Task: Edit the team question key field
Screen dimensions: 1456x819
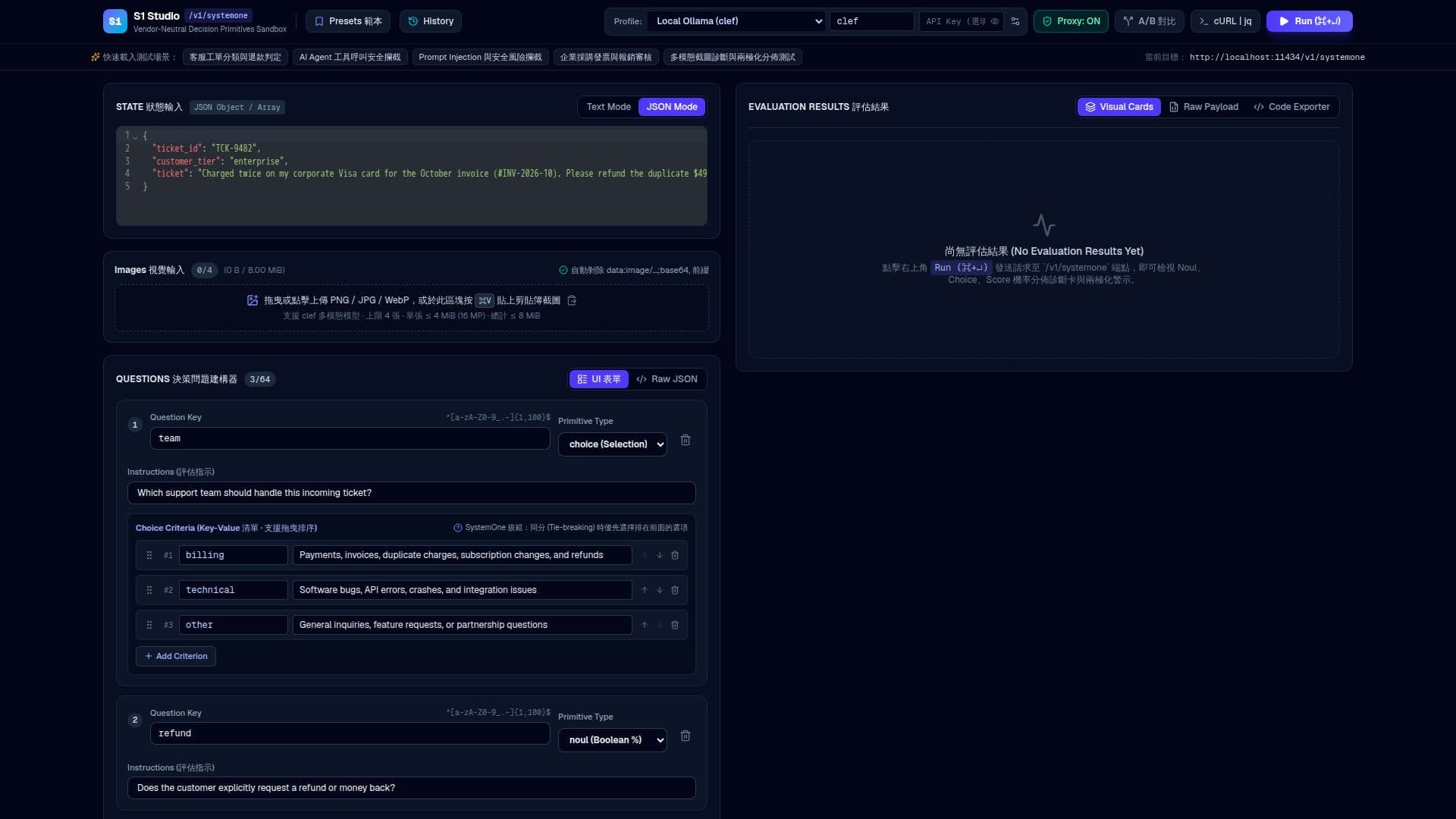Action: 350,438
